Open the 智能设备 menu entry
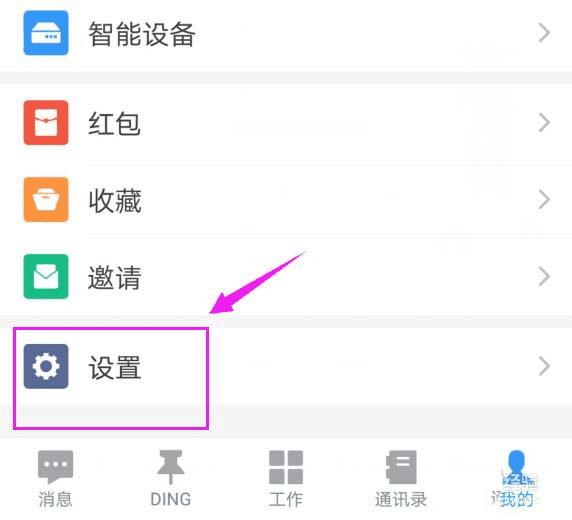This screenshot has height=520, width=572. click(x=286, y=33)
